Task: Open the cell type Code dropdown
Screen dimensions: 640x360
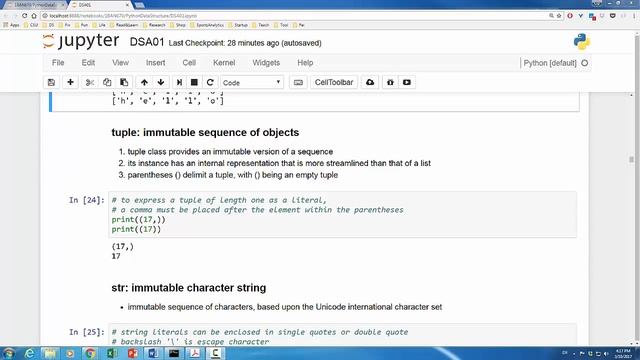Action: (x=252, y=82)
